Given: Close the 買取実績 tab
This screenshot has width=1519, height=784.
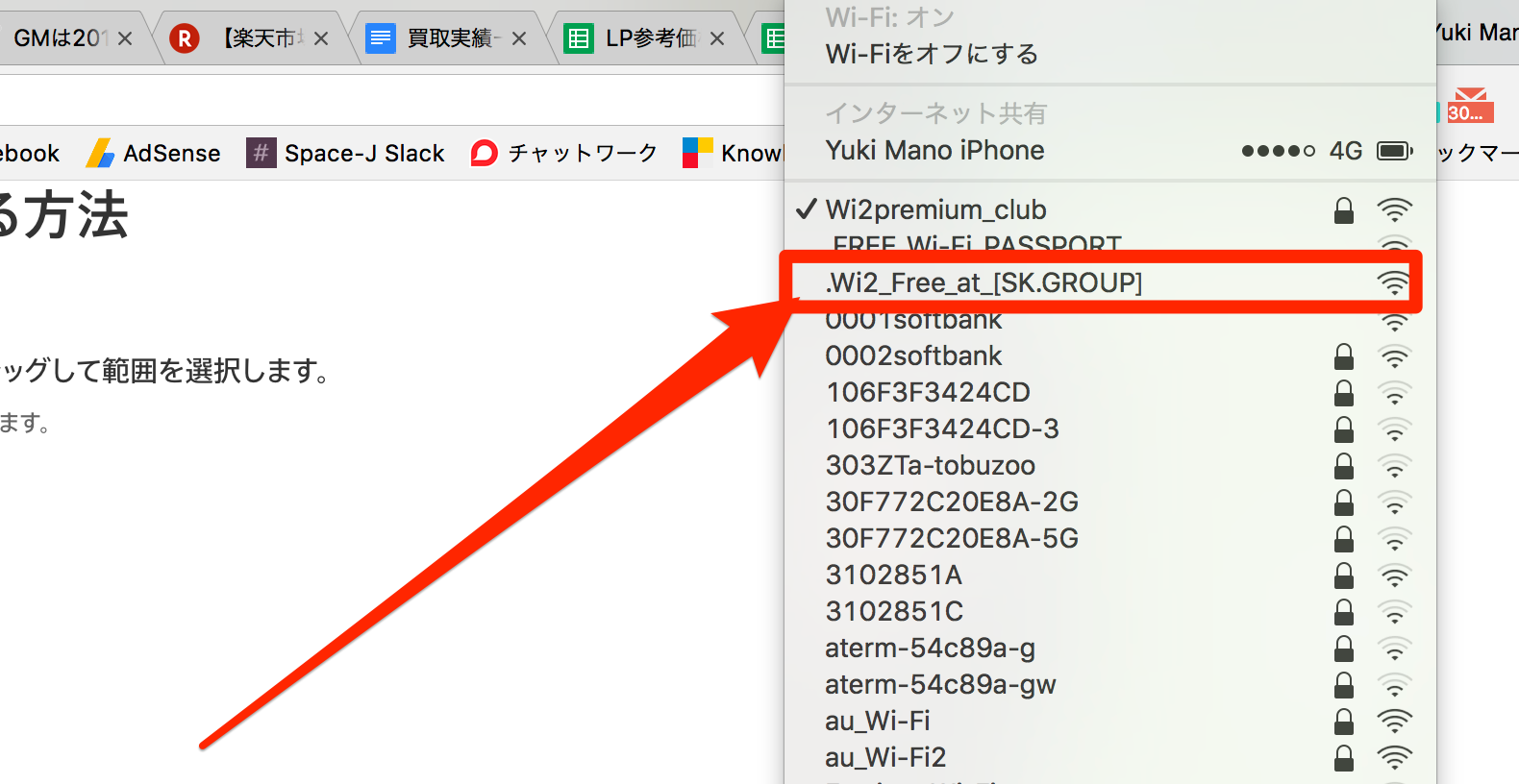Looking at the screenshot, I should pos(519,39).
